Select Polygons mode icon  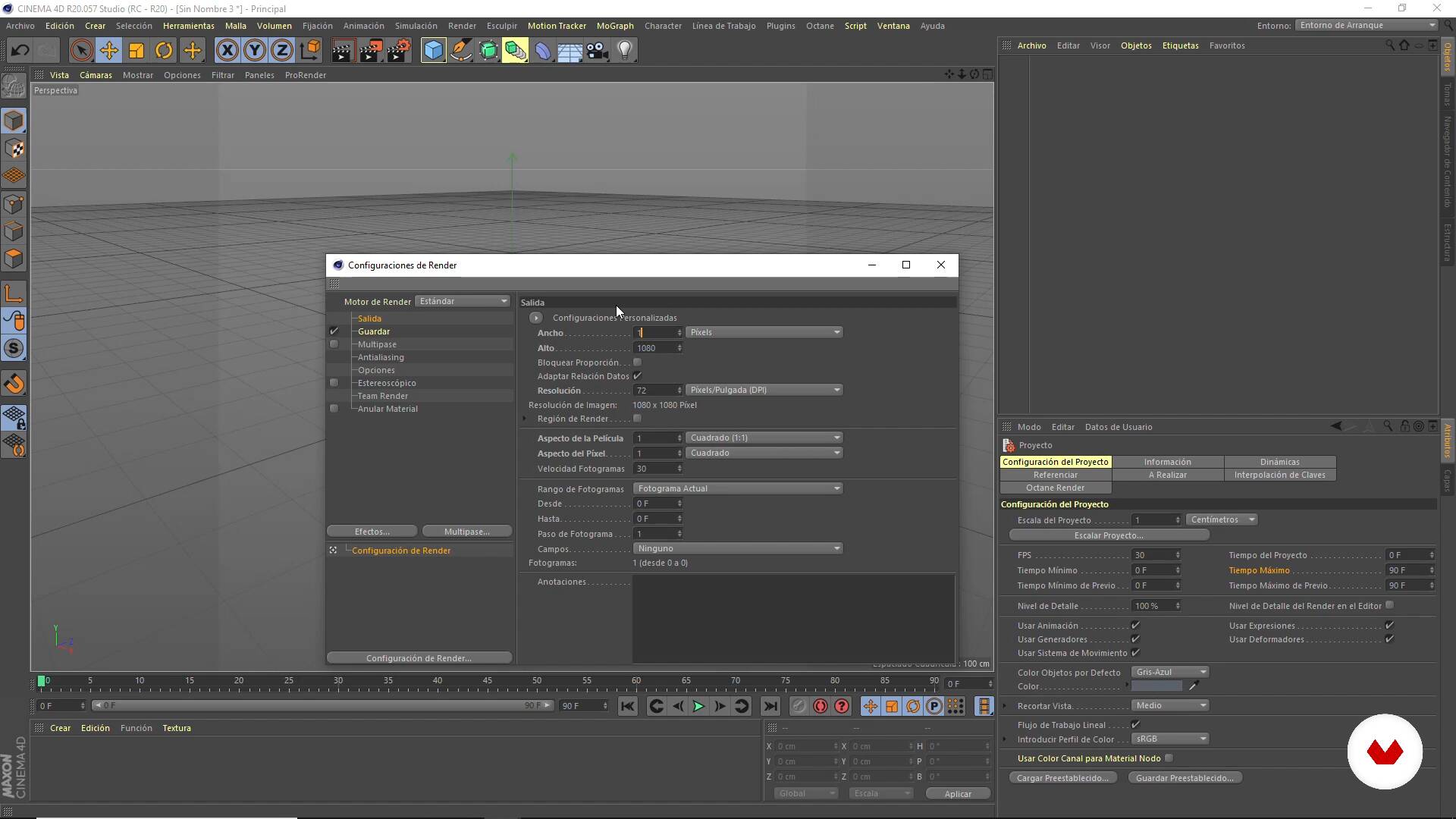14,259
